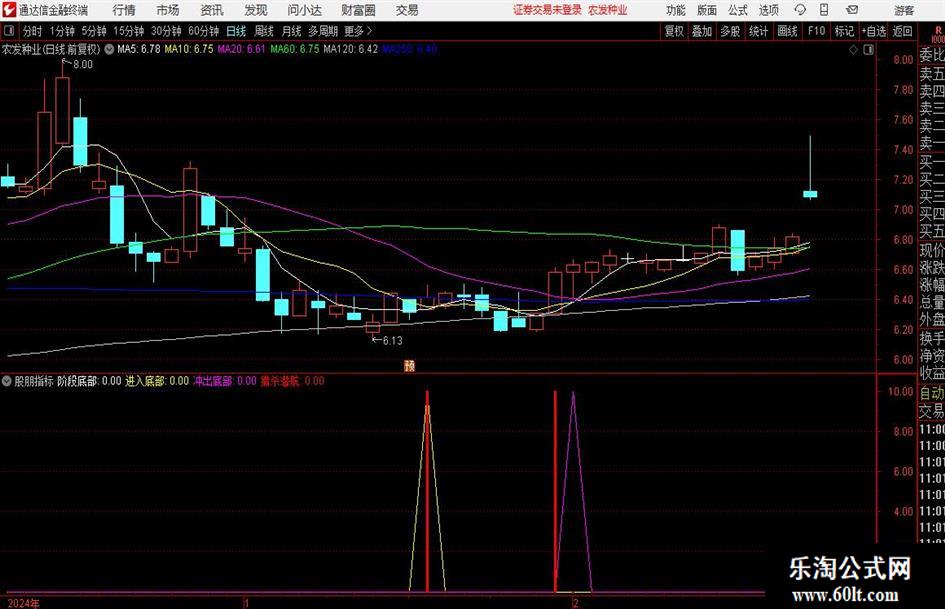Open the 财富圈 menu

click(x=358, y=10)
